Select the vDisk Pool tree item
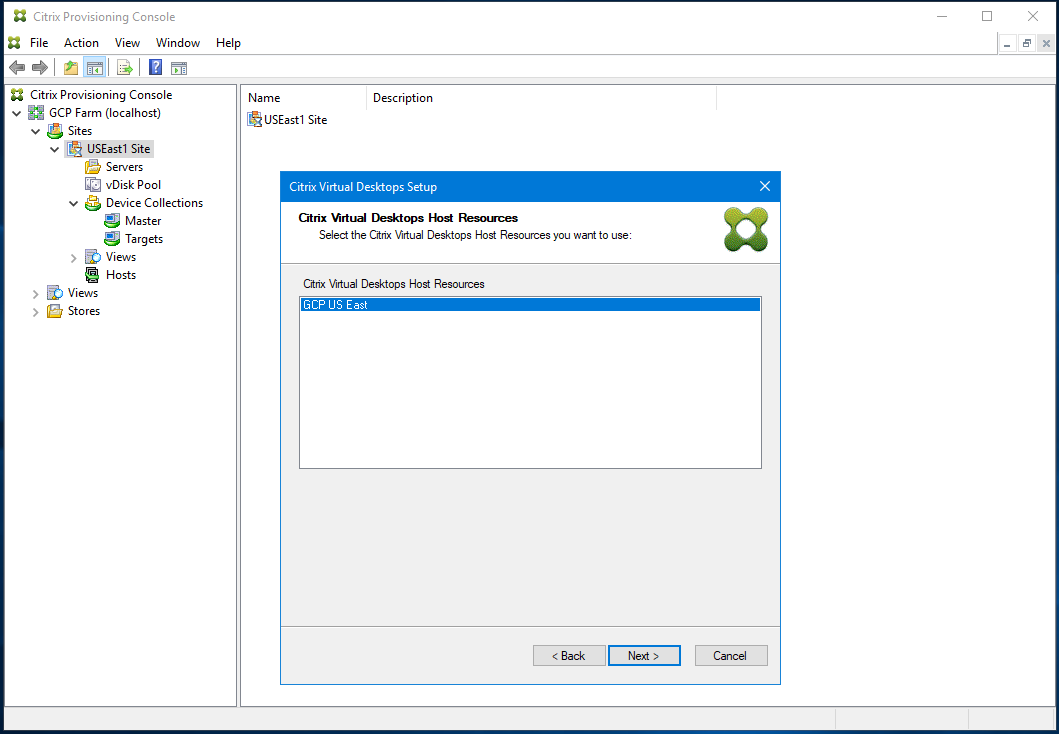Viewport: 1059px width, 734px height. pos(133,184)
